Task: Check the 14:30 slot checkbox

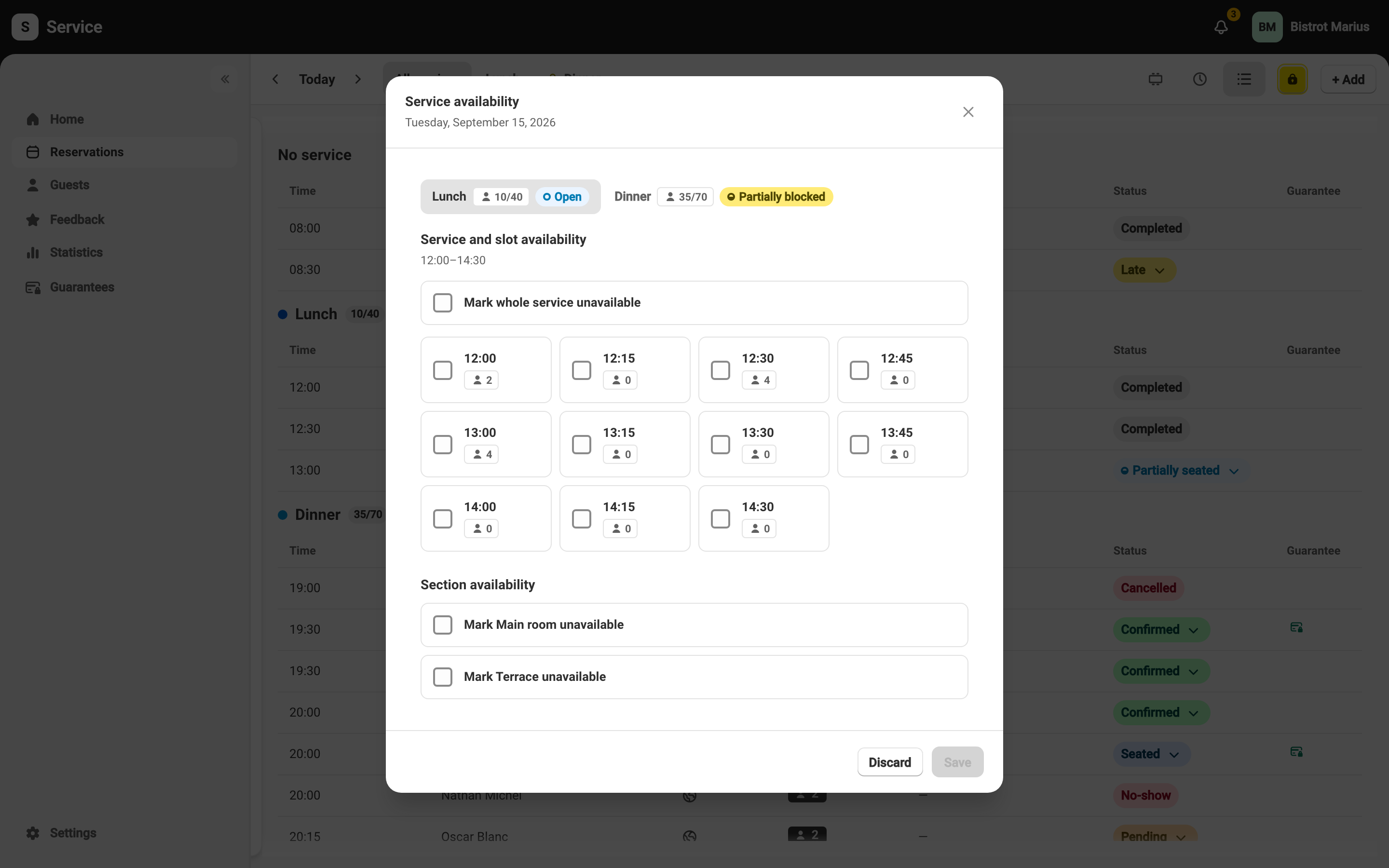Action: (721, 519)
